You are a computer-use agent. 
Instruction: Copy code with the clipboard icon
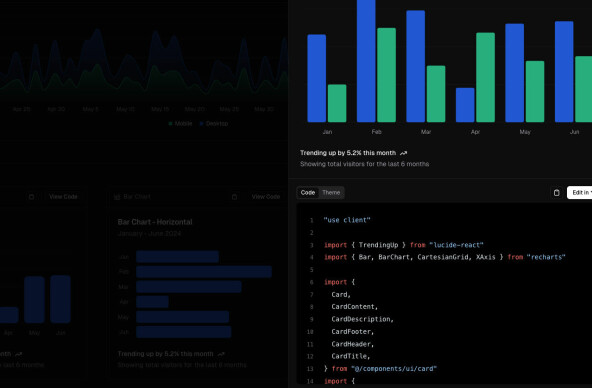point(557,193)
